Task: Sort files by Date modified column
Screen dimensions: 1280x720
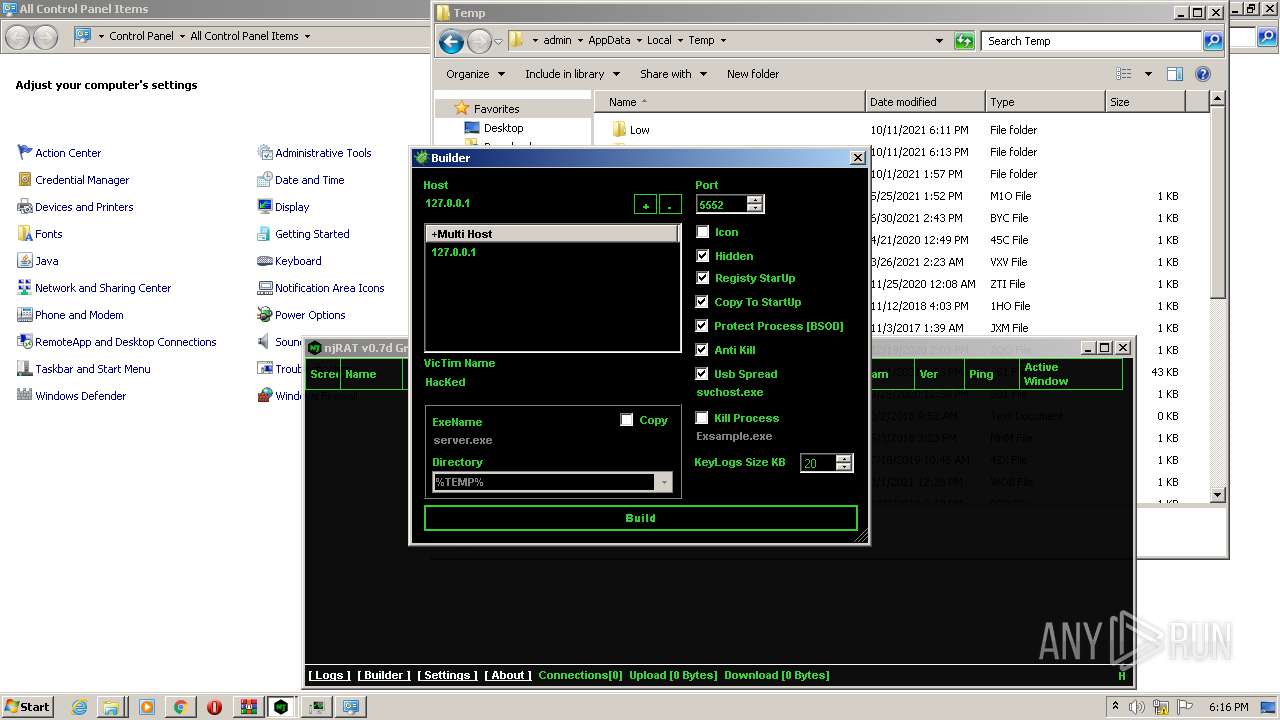Action: coord(925,102)
